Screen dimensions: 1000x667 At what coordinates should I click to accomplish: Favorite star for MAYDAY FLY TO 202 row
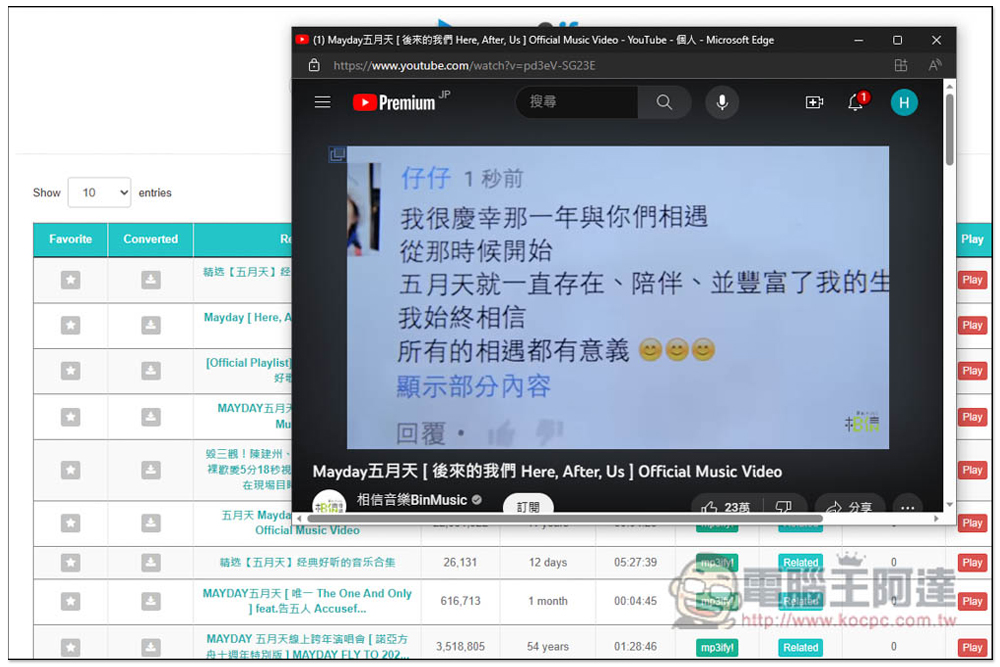coord(70,647)
